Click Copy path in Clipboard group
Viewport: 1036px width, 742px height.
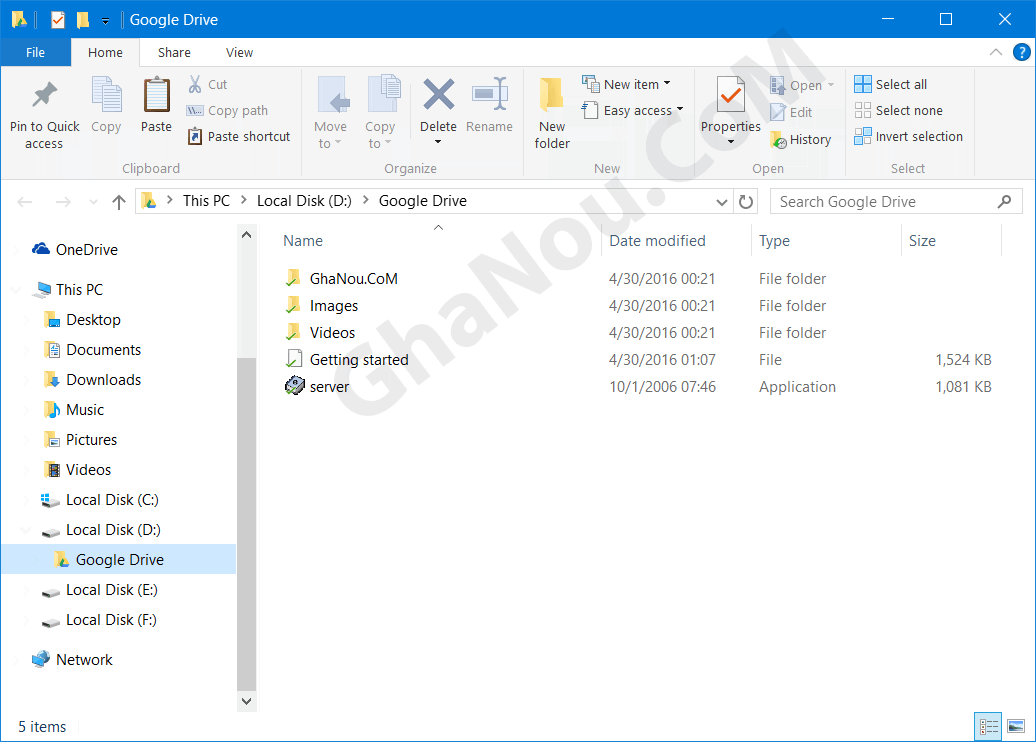pos(228,110)
